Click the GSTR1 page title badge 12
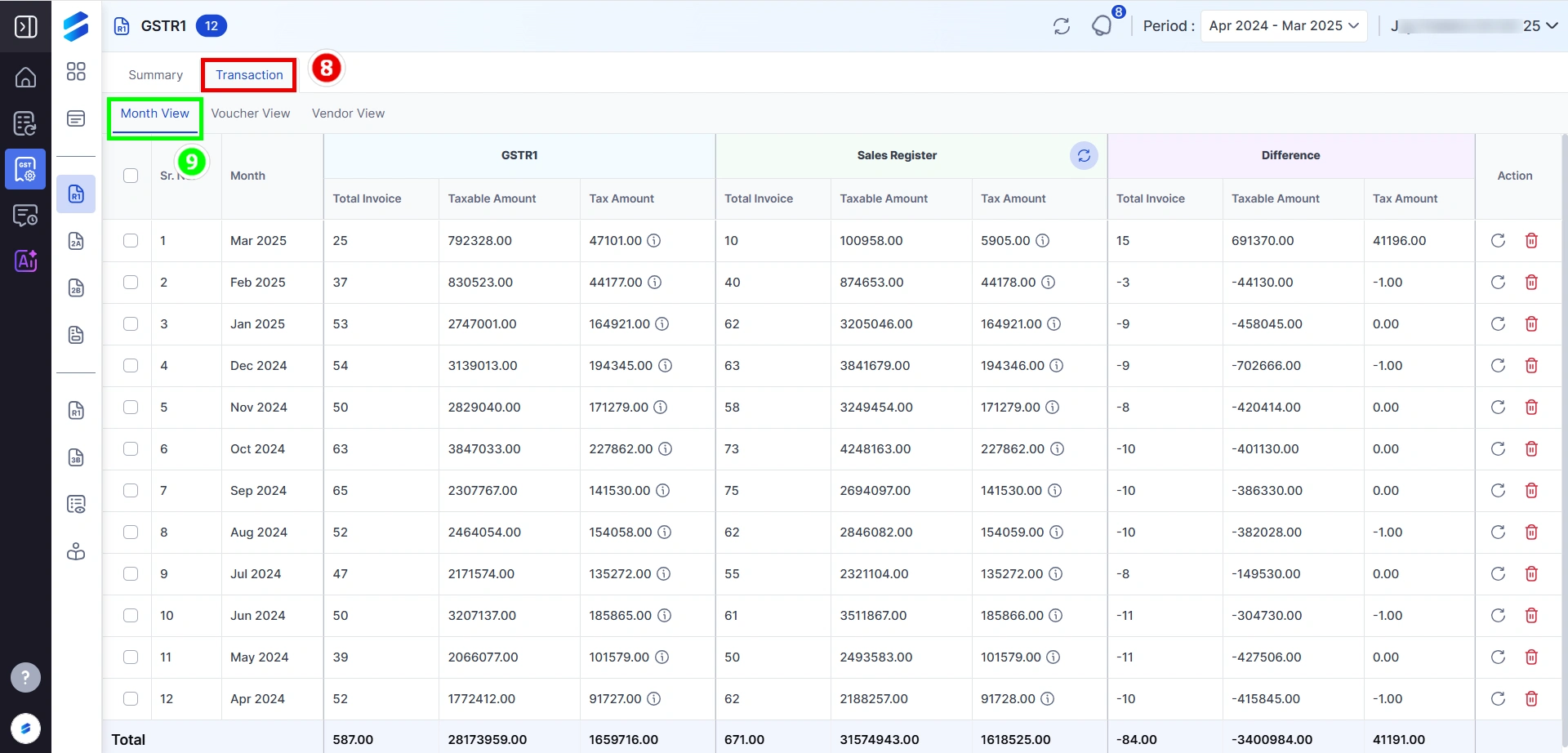This screenshot has width=1568, height=753. click(212, 26)
